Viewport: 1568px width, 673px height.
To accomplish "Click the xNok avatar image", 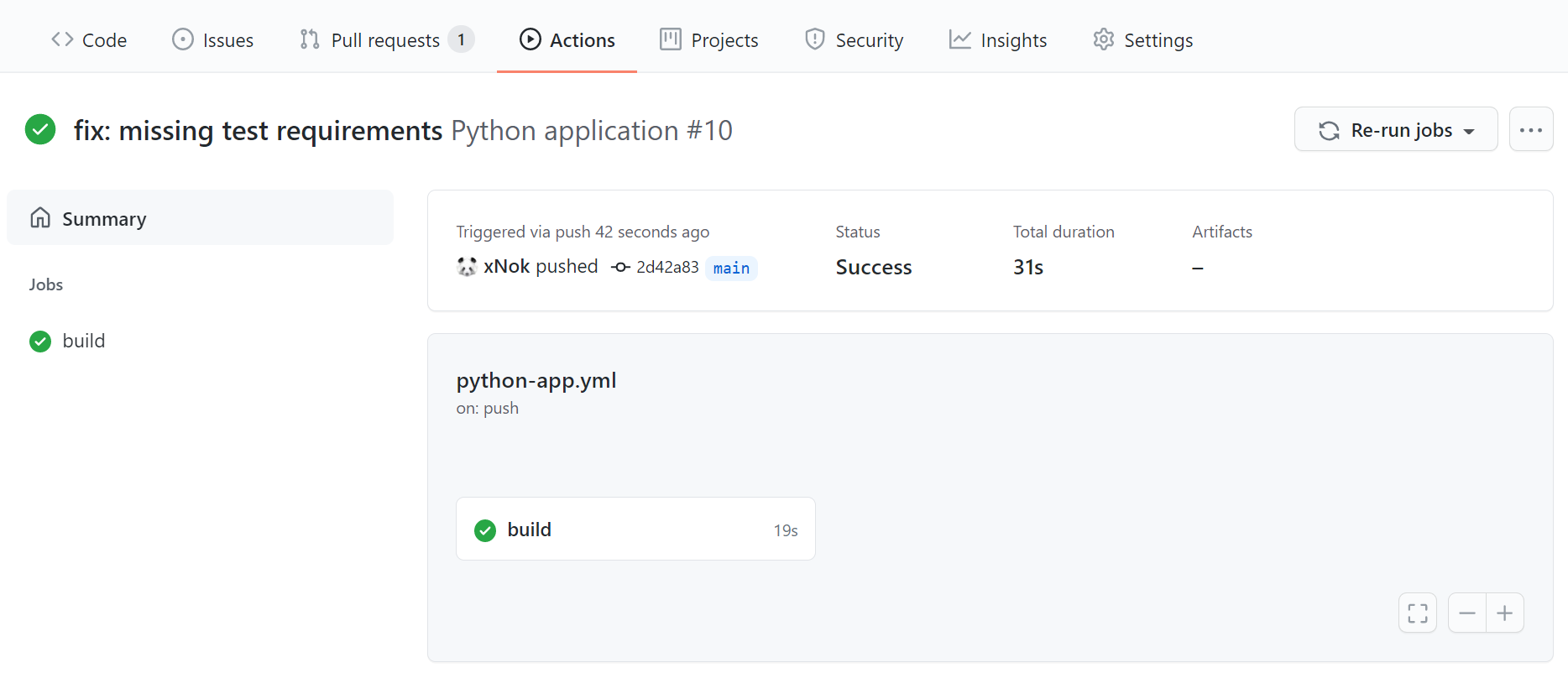I will coord(467,267).
